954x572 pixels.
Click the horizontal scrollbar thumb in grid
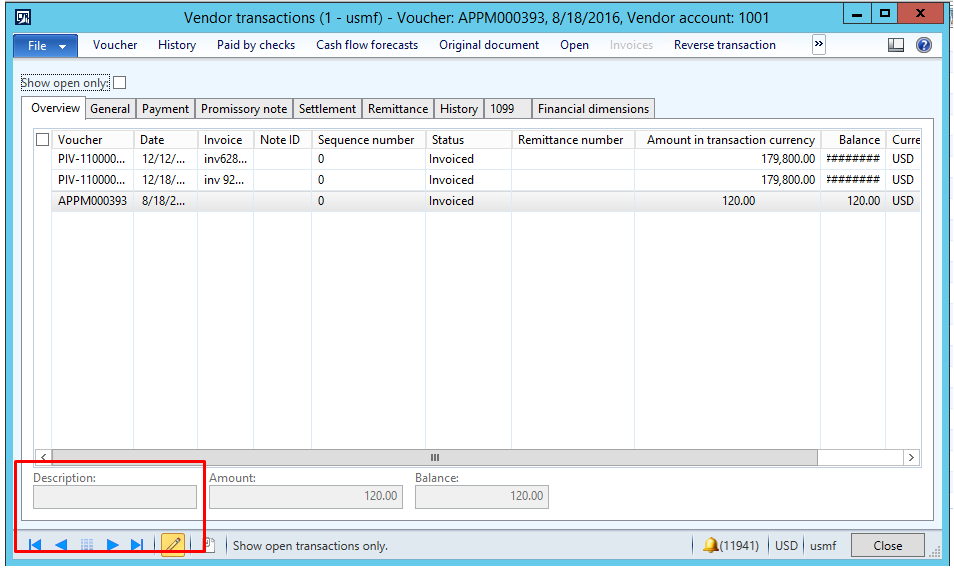tap(434, 457)
